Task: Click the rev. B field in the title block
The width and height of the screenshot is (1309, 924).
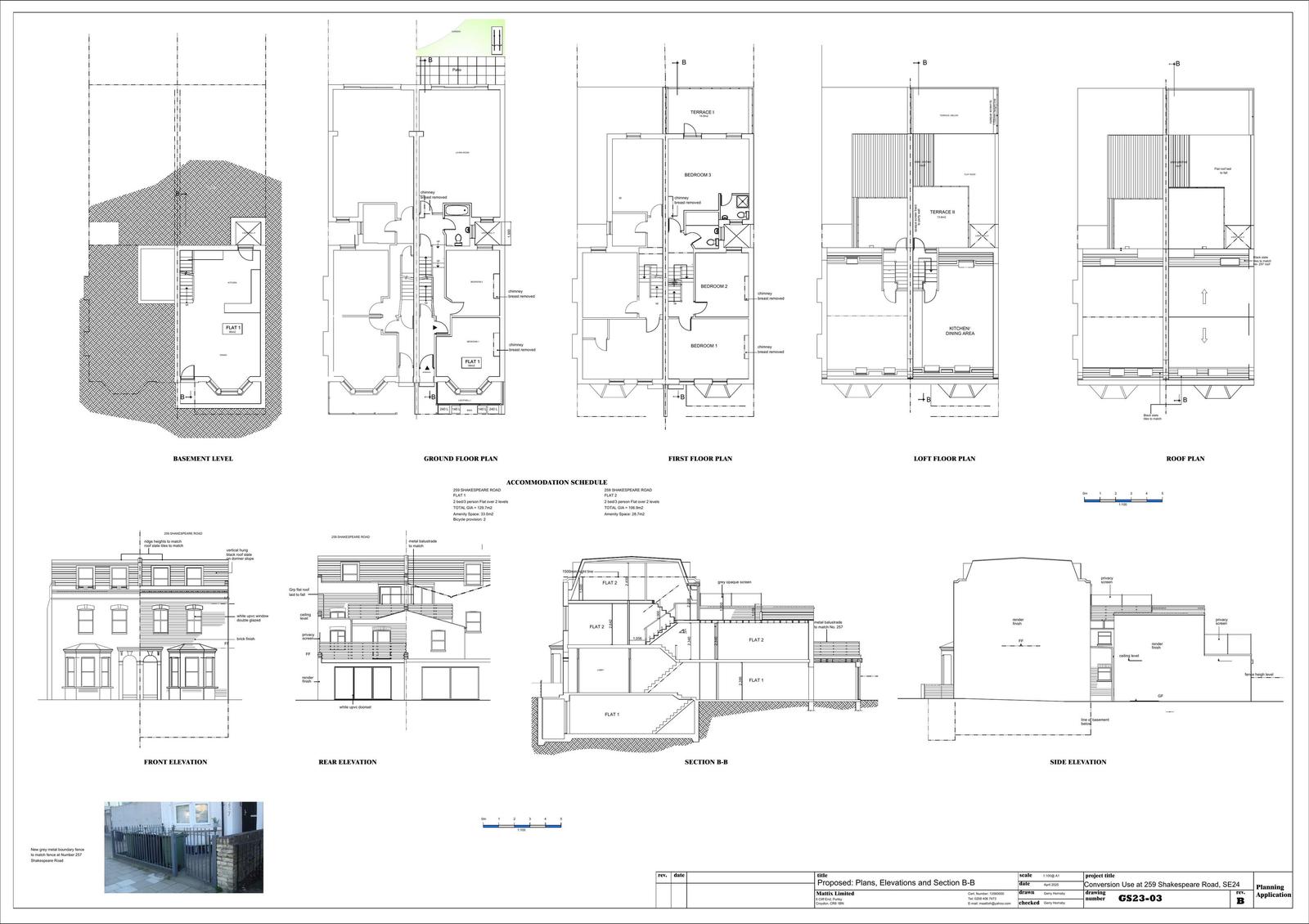Action: coord(1240,899)
